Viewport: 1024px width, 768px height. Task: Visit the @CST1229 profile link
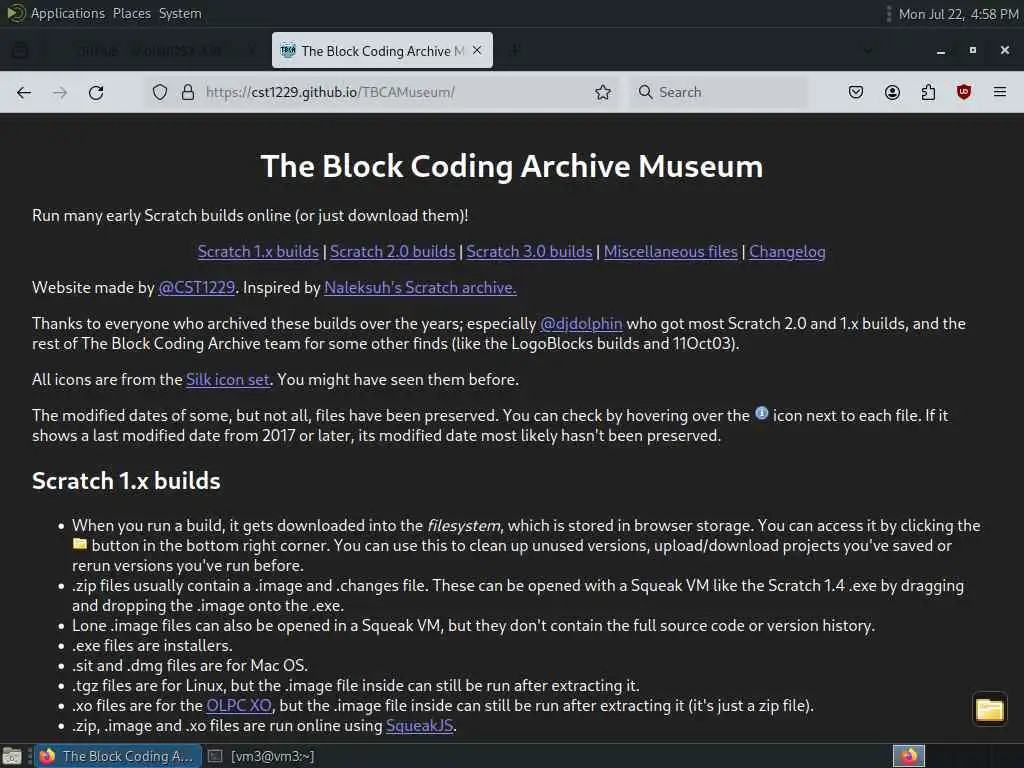pos(197,287)
